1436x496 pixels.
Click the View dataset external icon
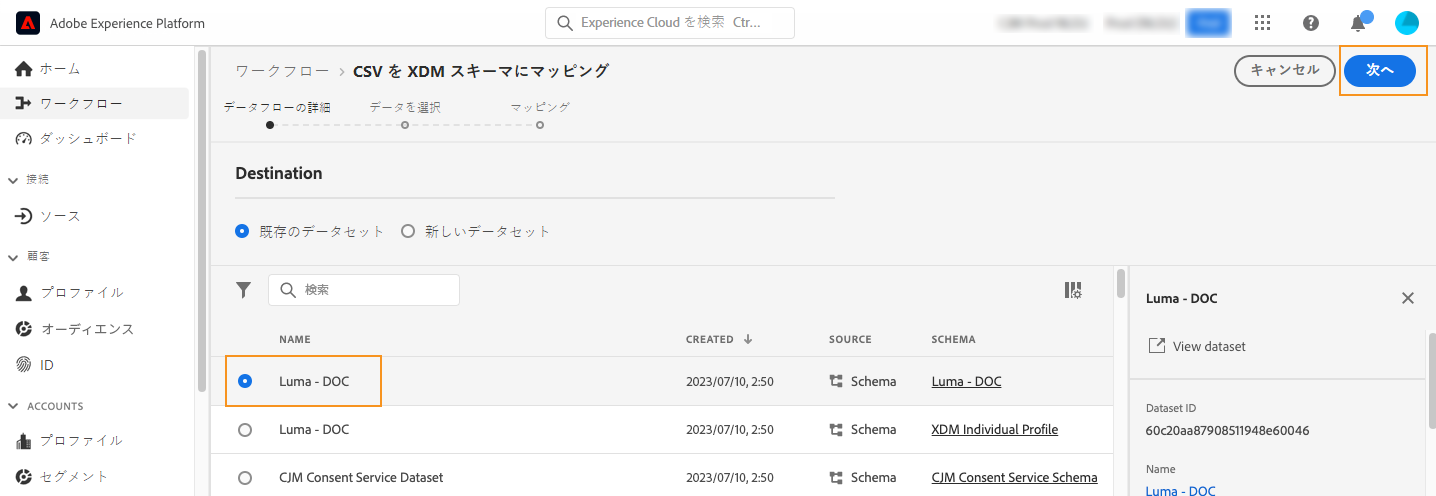click(x=1156, y=346)
